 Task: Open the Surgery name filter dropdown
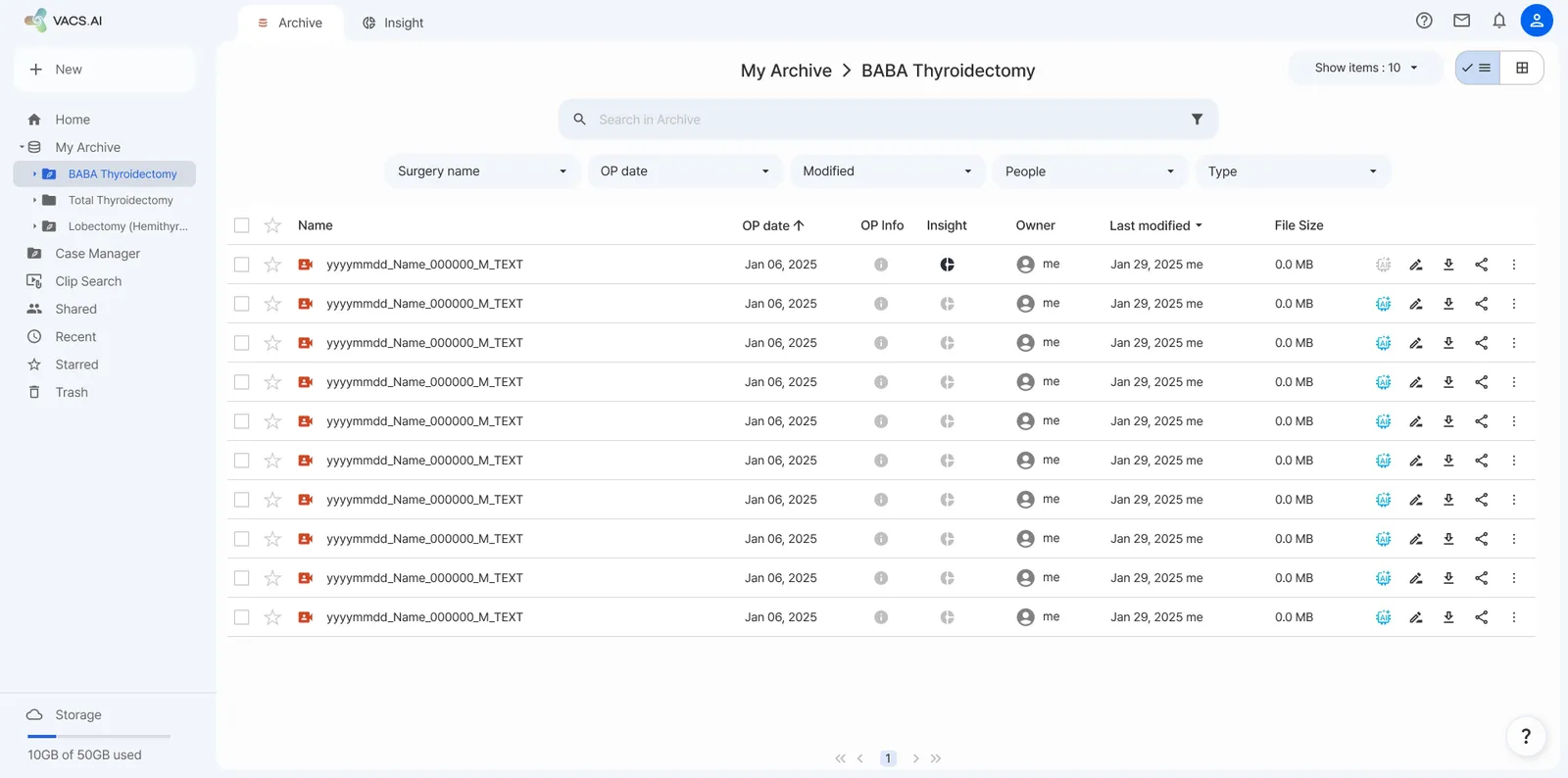(482, 171)
